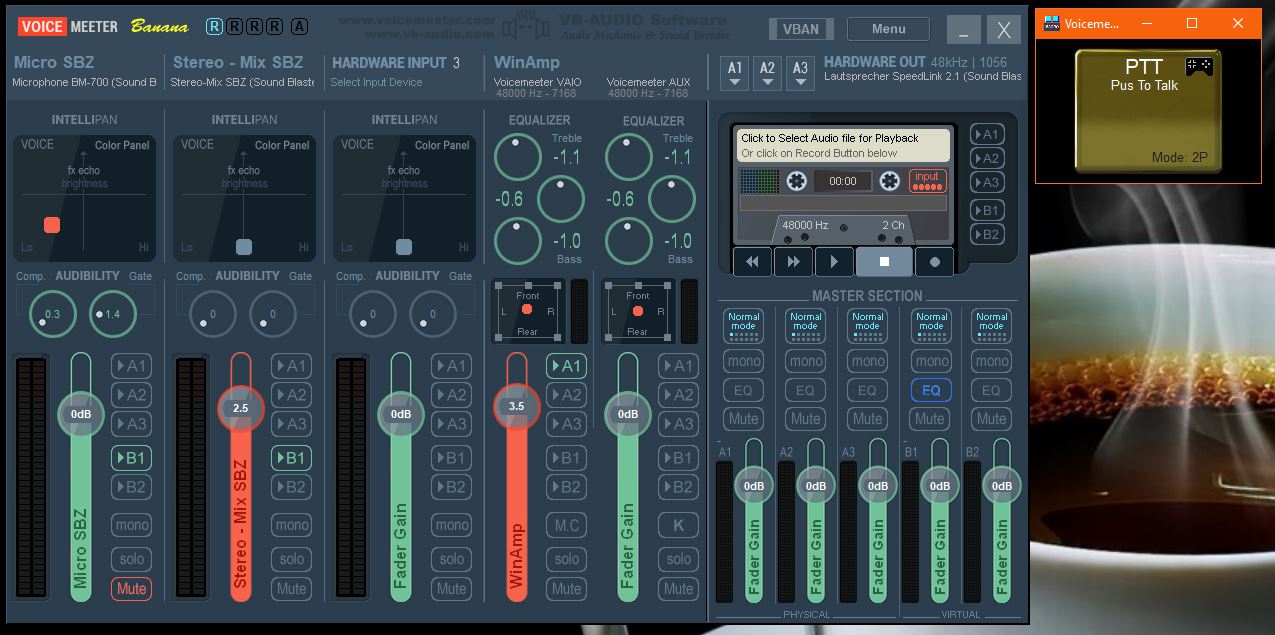This screenshot has width=1275, height=635.
Task: Click Color Panel on Stereo - Mix SBZ Intellipan
Action: (282, 145)
